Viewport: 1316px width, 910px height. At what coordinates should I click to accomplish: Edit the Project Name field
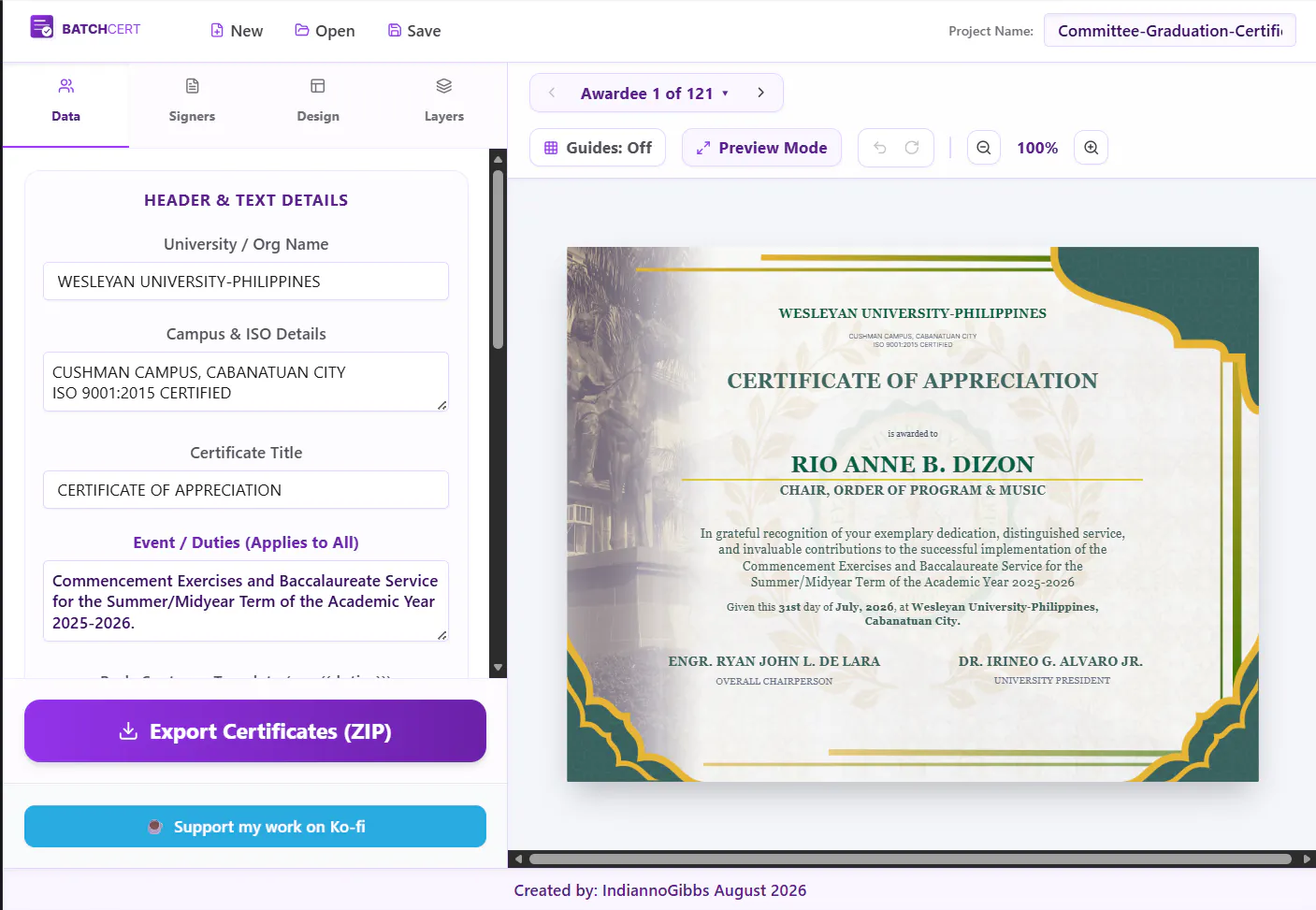click(x=1169, y=31)
